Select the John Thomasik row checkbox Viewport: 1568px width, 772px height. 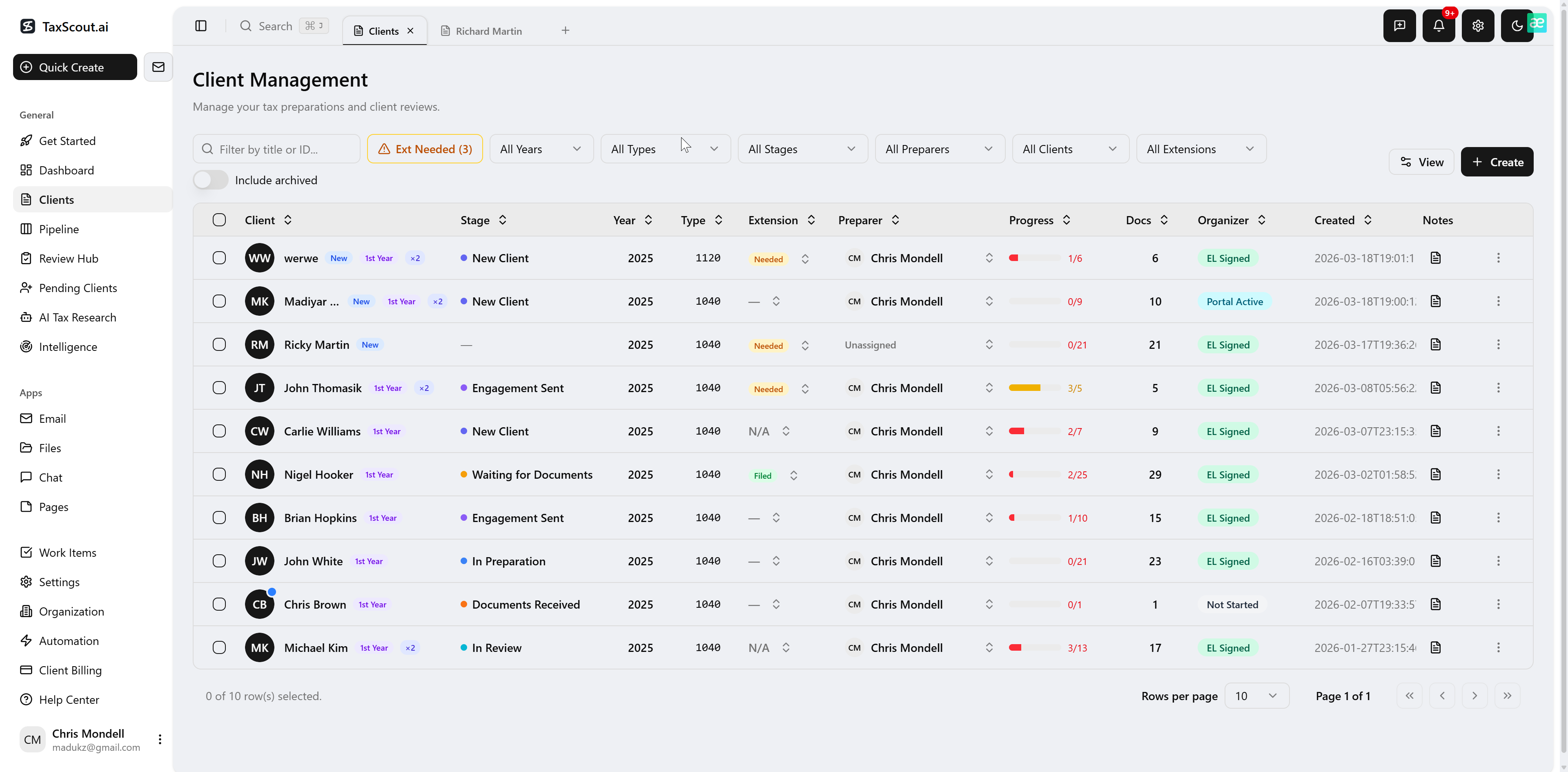coord(219,388)
